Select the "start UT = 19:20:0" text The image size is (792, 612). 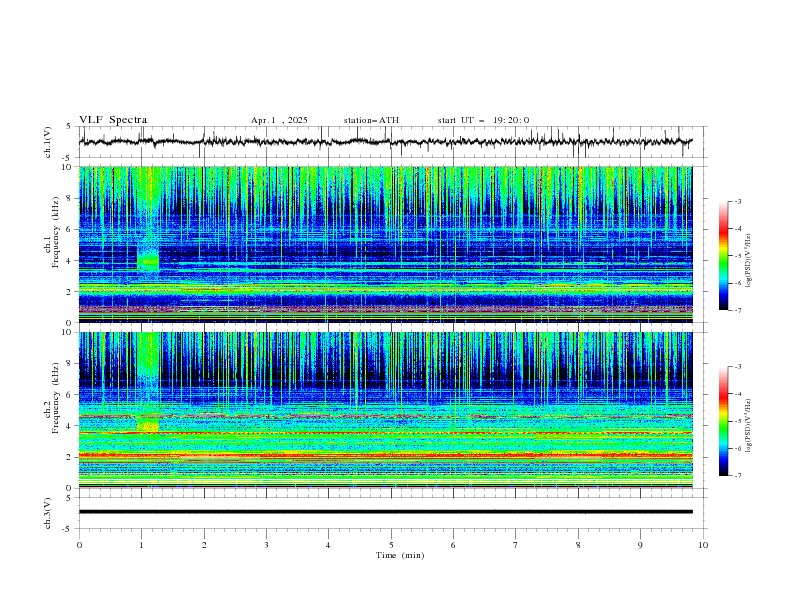coord(483,120)
